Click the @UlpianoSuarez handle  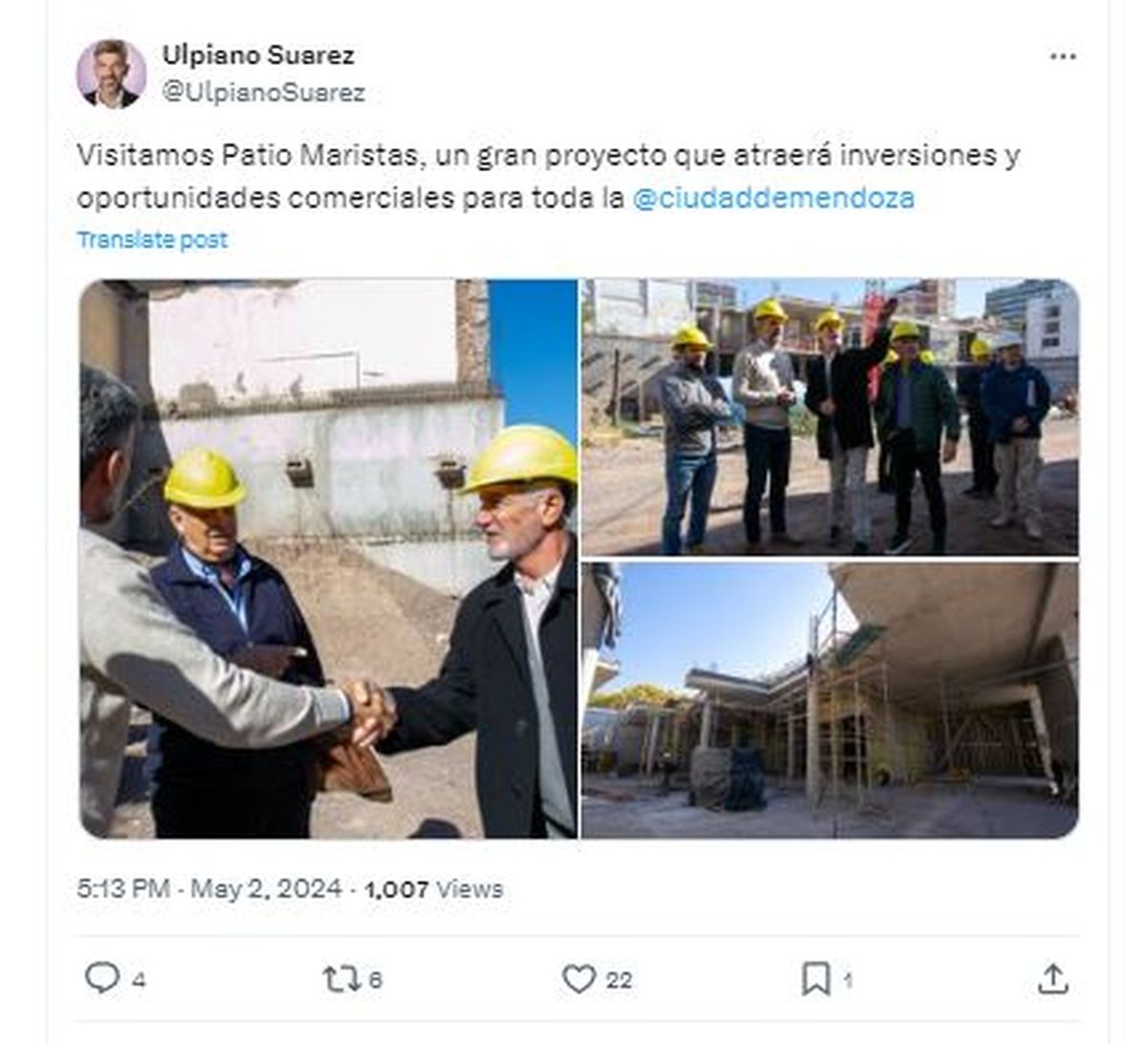[x=263, y=93]
